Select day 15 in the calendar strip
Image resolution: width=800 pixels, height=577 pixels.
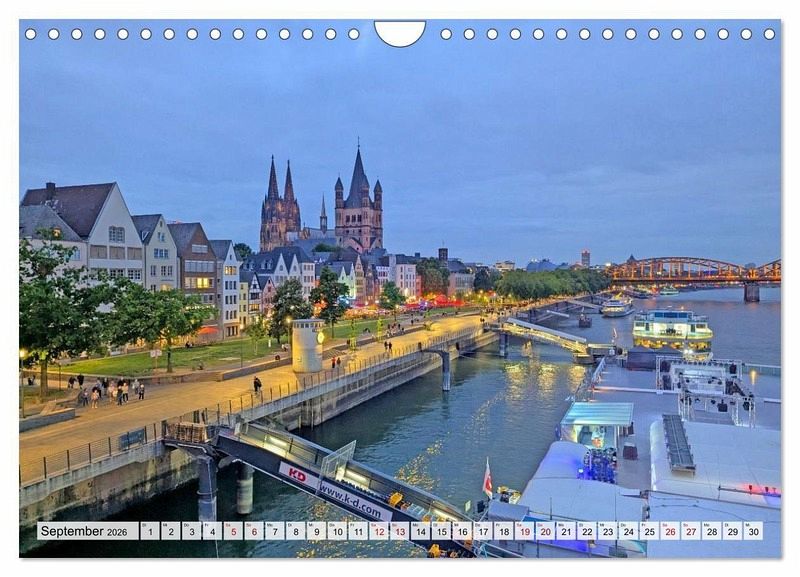[x=441, y=531]
